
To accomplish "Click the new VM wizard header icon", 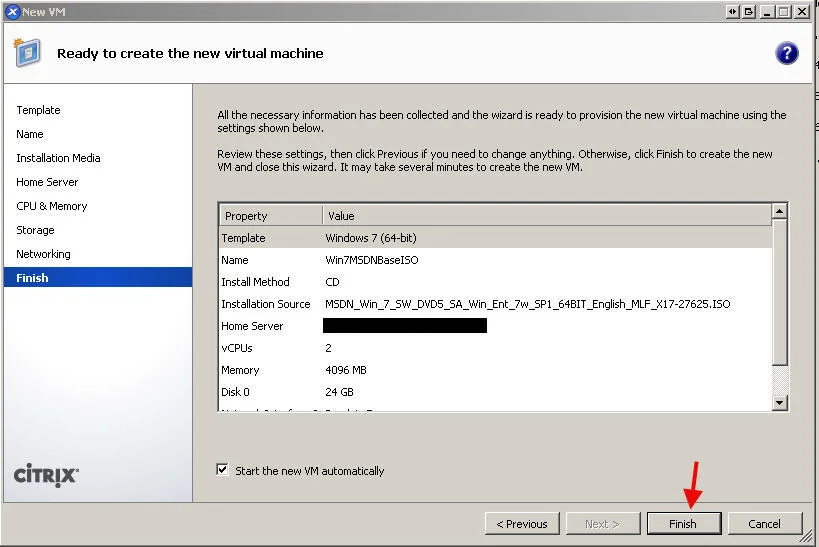I will click(x=27, y=52).
